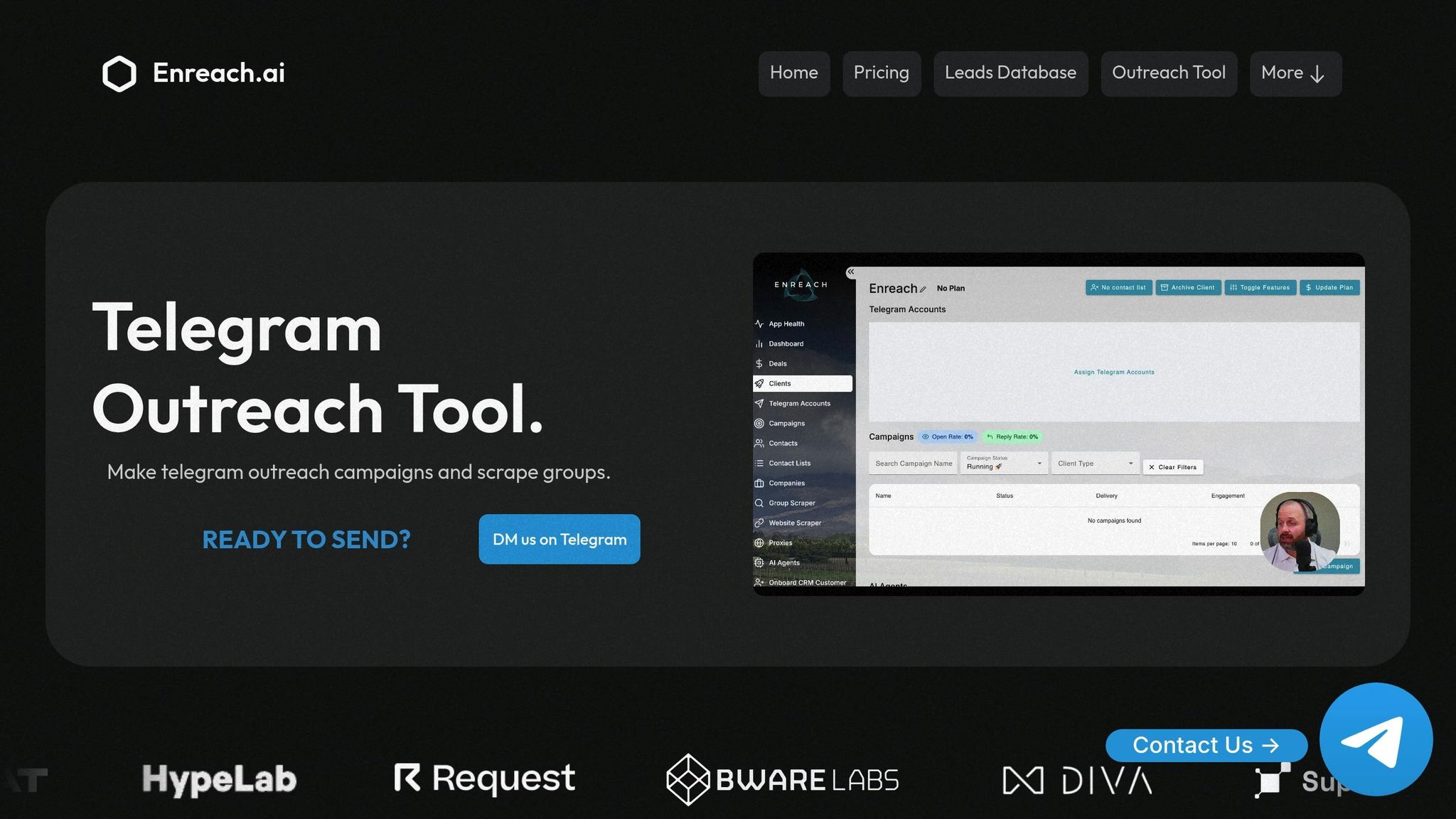Click the Contact Us button
Viewport: 1456px width, 819px height.
1206,745
